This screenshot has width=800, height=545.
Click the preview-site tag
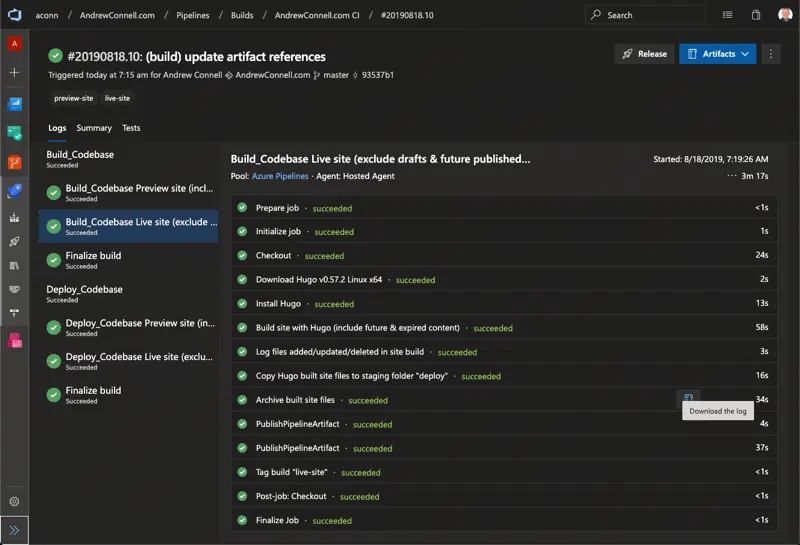[x=73, y=98]
